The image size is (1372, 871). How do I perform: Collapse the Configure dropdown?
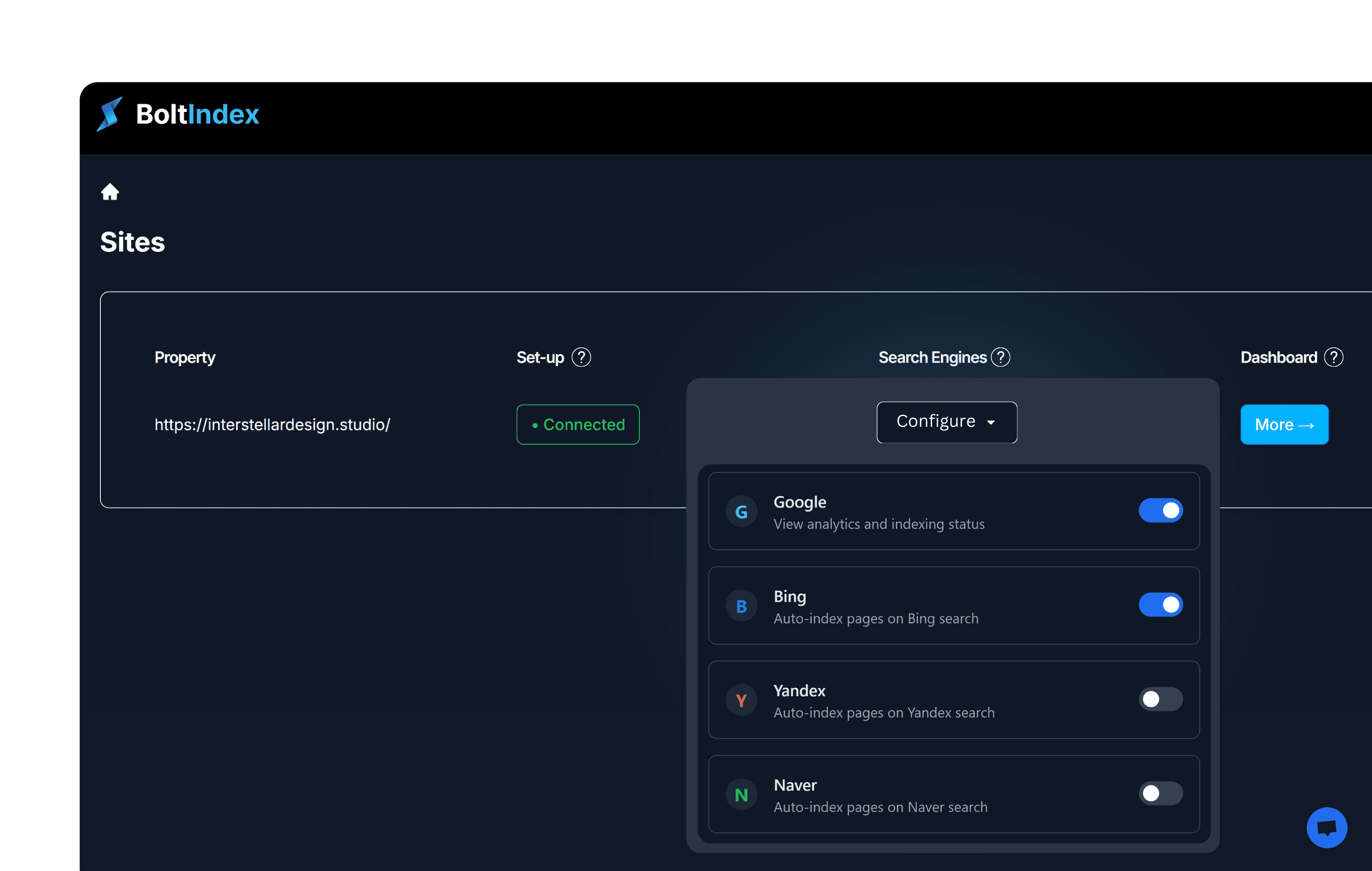point(946,422)
